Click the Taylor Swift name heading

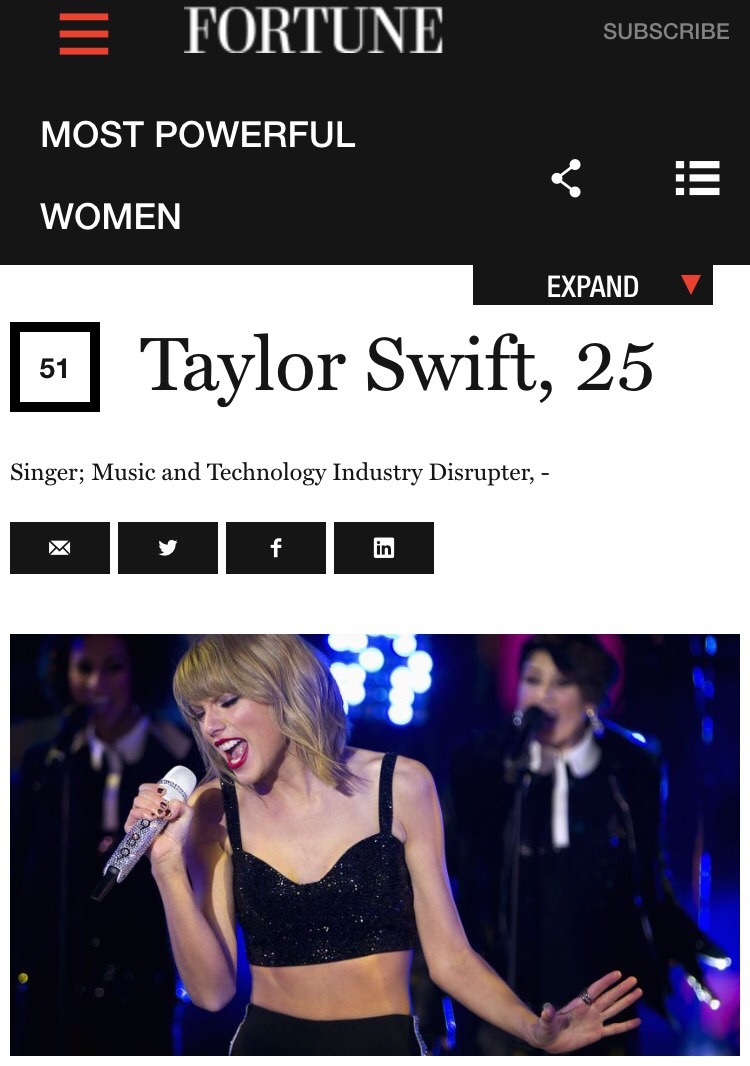346,367
